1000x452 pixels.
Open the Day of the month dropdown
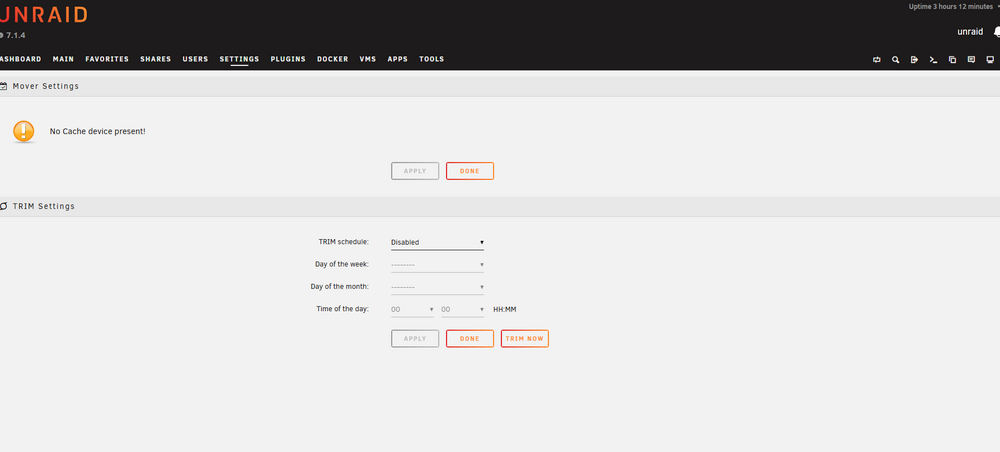[x=438, y=287]
